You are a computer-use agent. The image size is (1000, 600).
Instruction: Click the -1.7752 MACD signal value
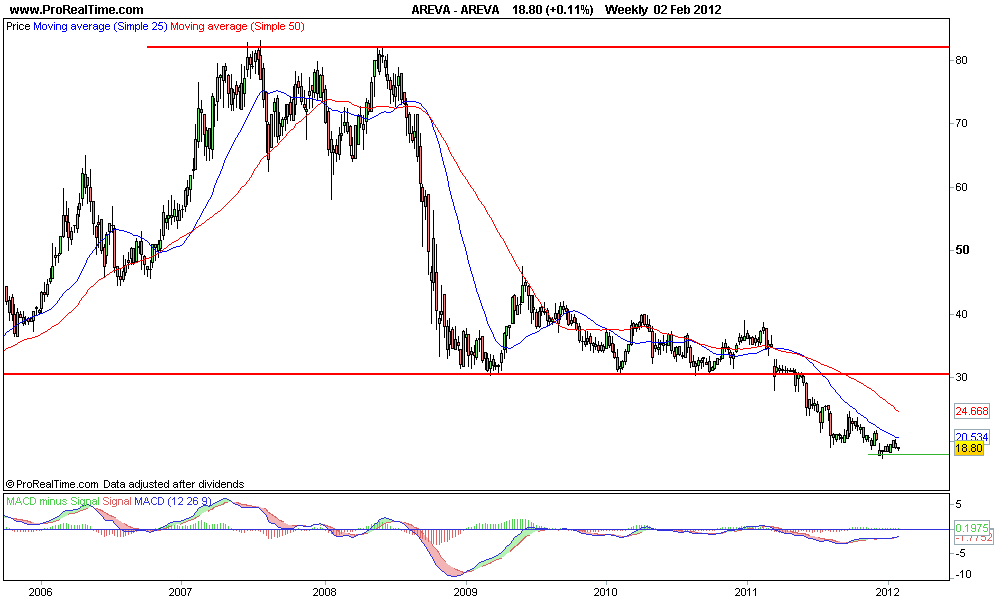[972, 538]
